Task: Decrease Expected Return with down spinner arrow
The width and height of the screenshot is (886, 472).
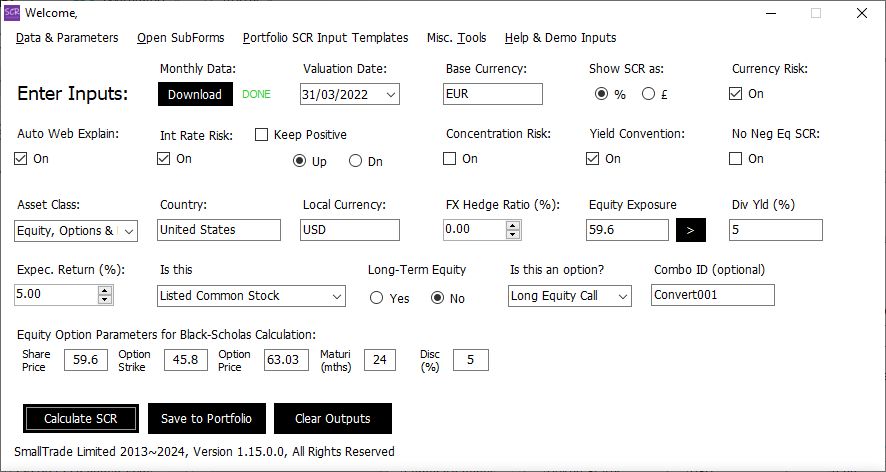Action: pos(105,300)
